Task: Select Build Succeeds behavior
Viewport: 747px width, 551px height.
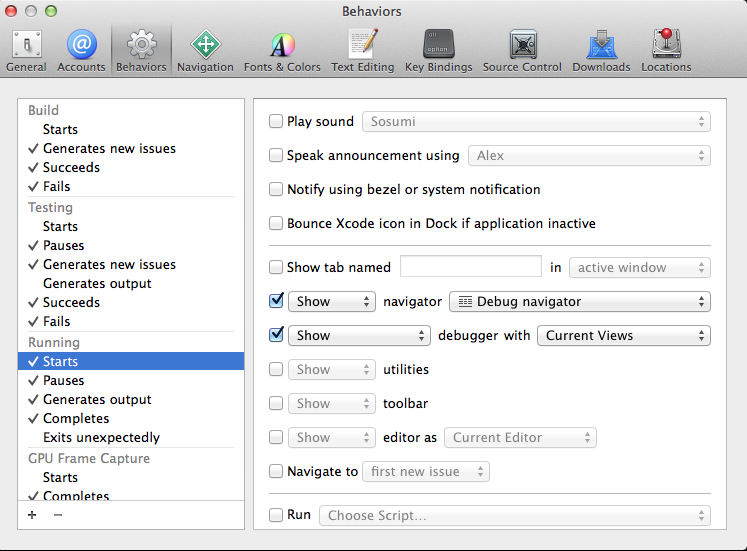Action: coord(131,167)
